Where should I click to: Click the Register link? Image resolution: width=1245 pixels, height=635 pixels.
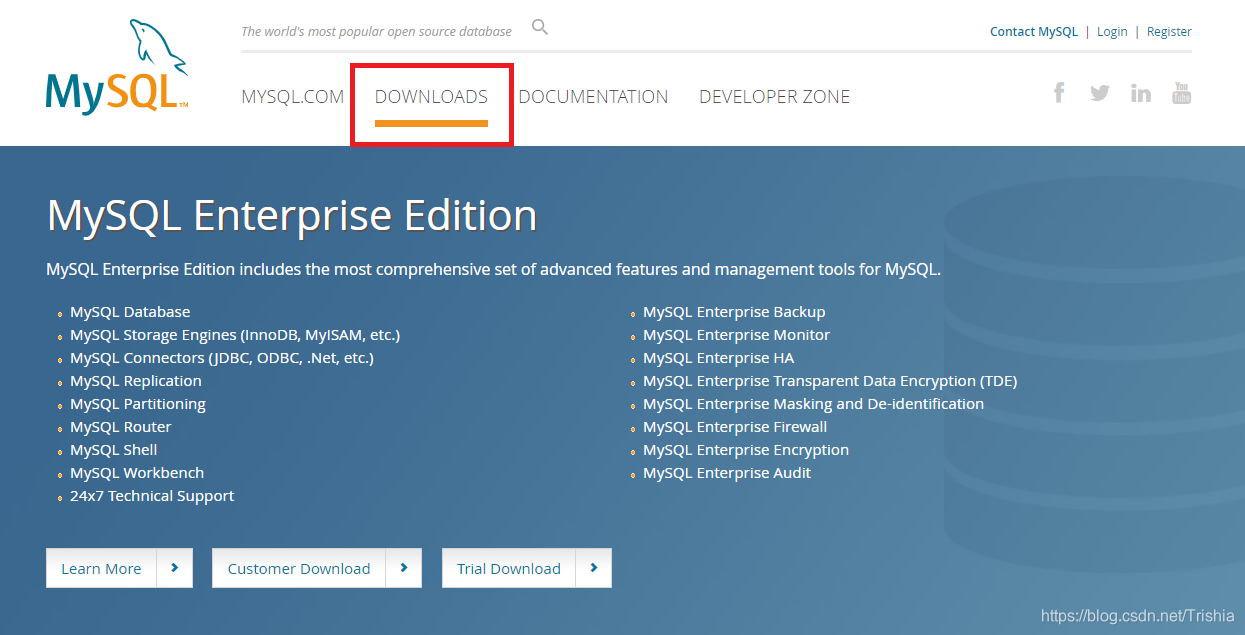tap(1169, 32)
